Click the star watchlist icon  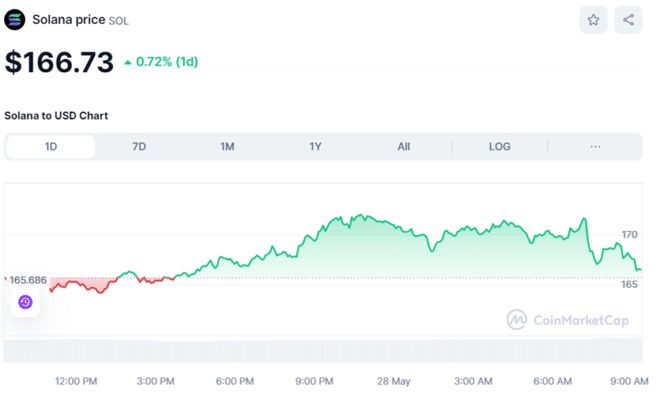click(593, 20)
